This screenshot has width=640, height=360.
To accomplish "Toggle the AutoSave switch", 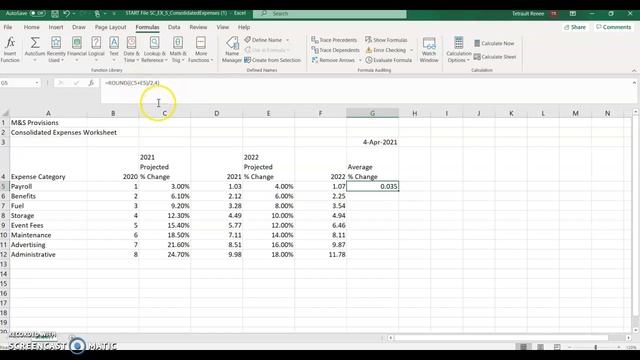I will (38, 13).
